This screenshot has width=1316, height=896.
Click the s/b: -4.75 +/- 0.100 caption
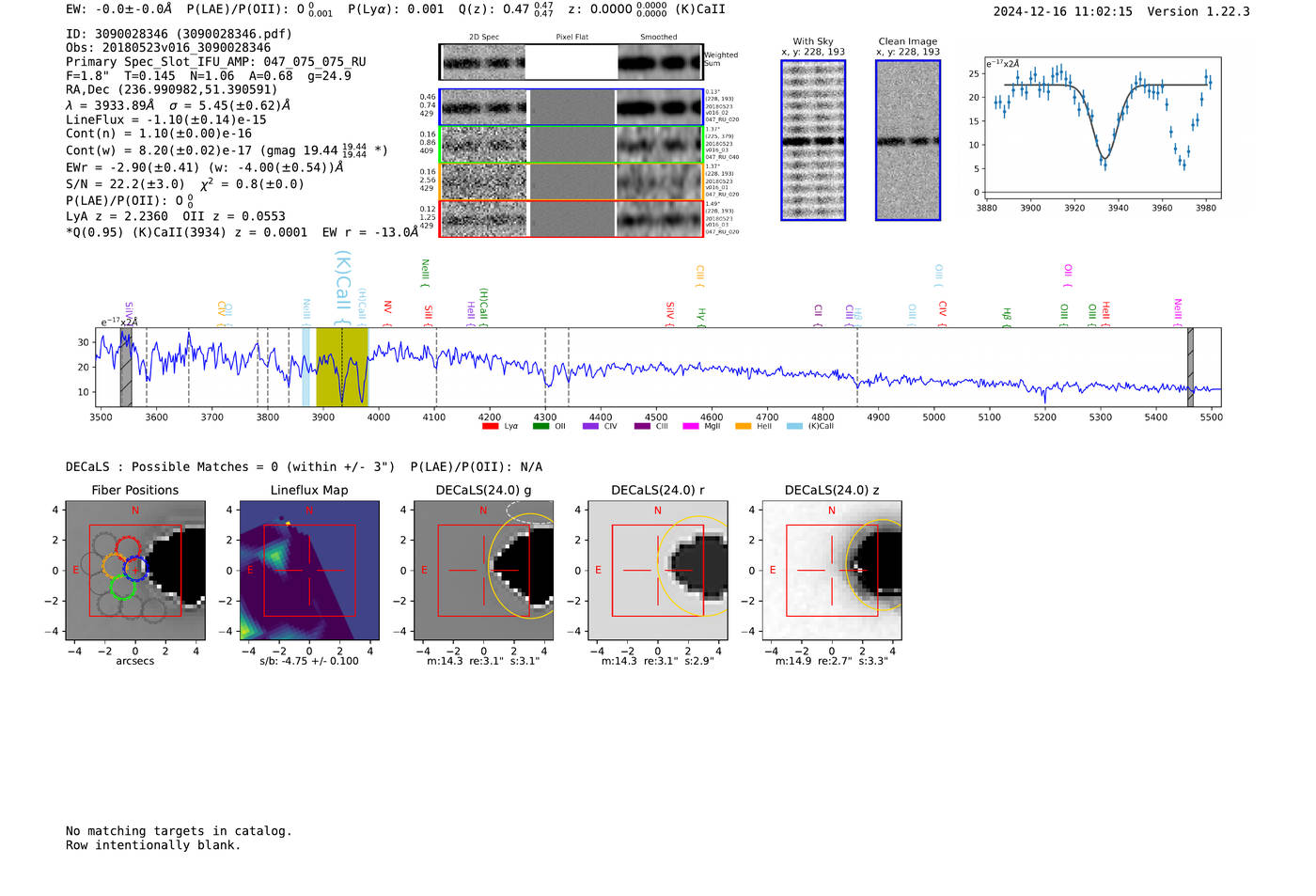tap(309, 661)
